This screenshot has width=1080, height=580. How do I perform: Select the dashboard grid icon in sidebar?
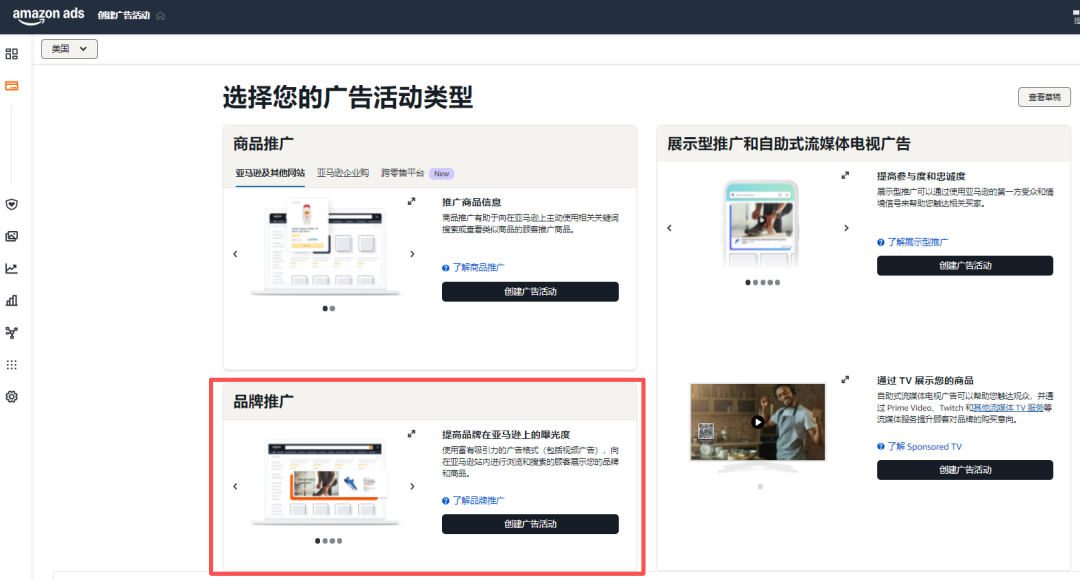point(11,53)
